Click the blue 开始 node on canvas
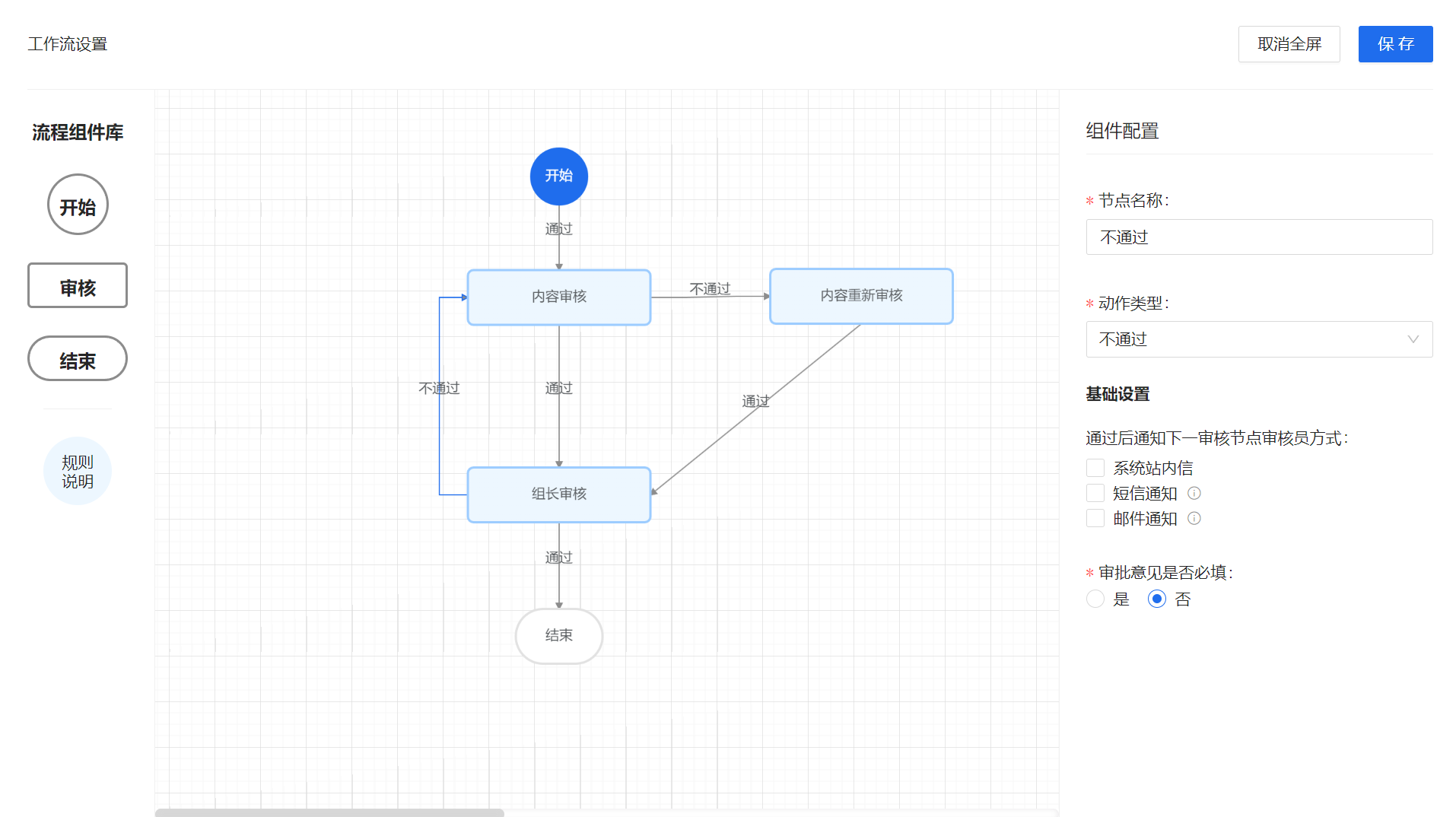 (x=558, y=176)
